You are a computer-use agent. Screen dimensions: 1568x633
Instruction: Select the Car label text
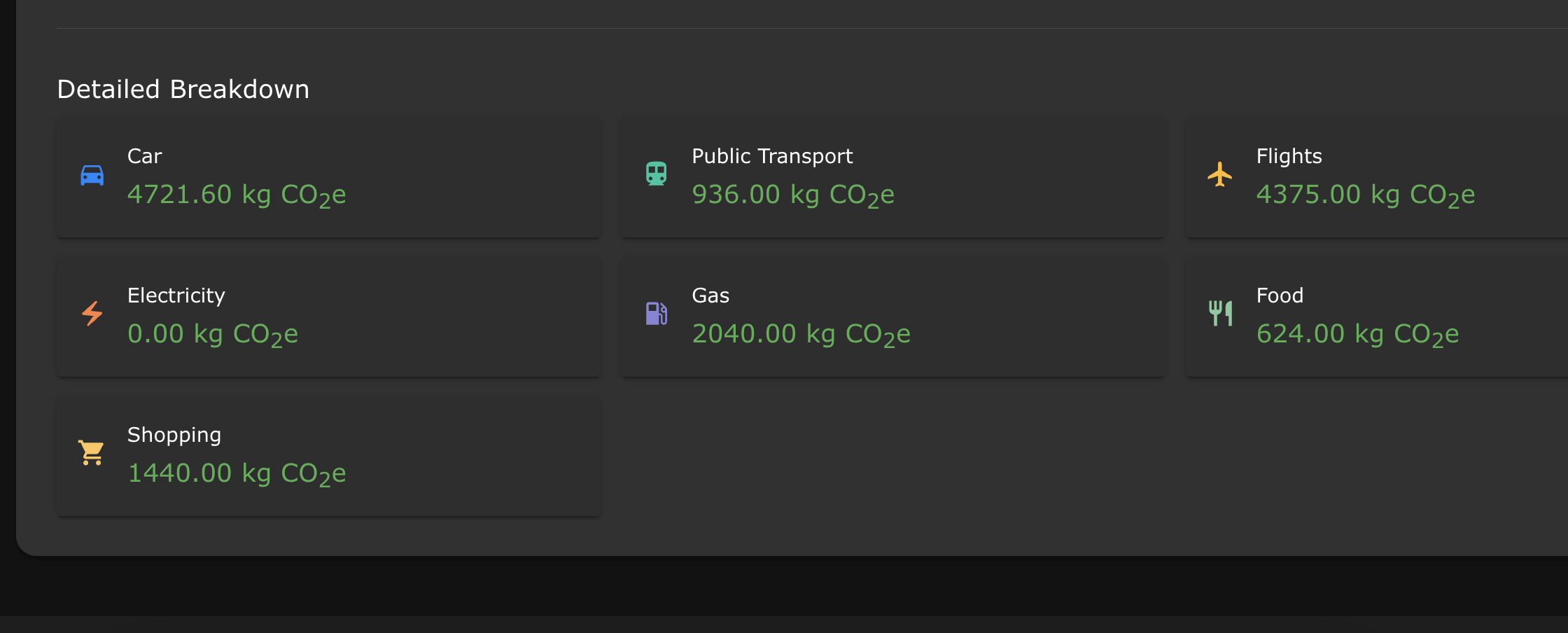click(144, 156)
